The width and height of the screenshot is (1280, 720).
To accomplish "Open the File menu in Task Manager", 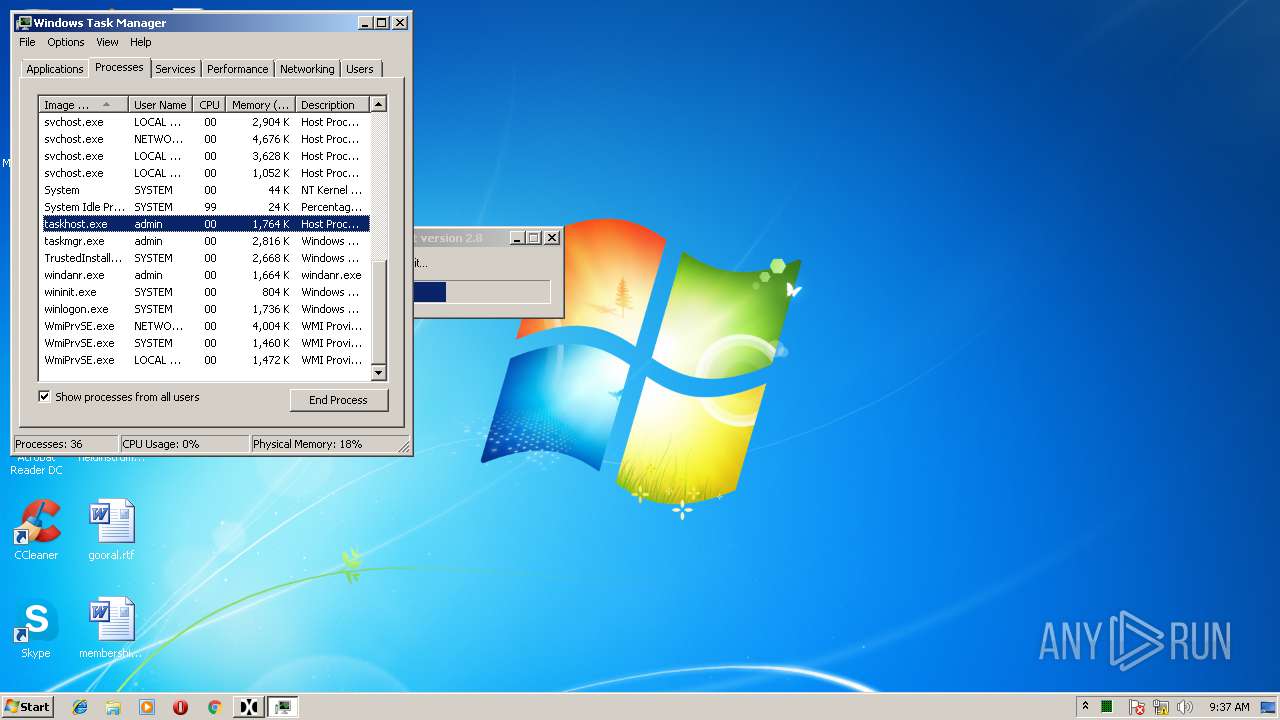I will pos(27,42).
